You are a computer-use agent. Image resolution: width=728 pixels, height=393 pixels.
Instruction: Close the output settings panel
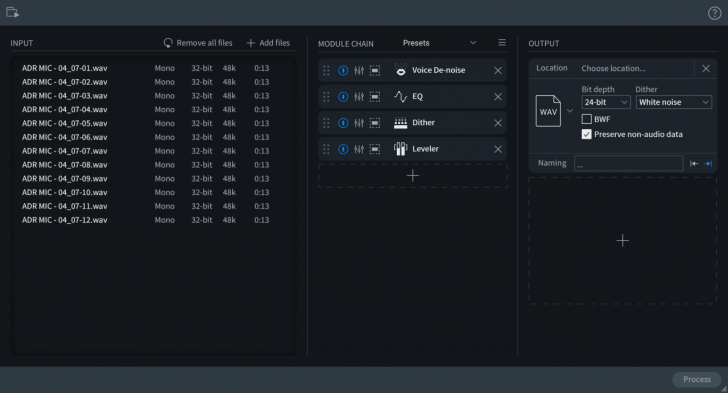tap(706, 68)
